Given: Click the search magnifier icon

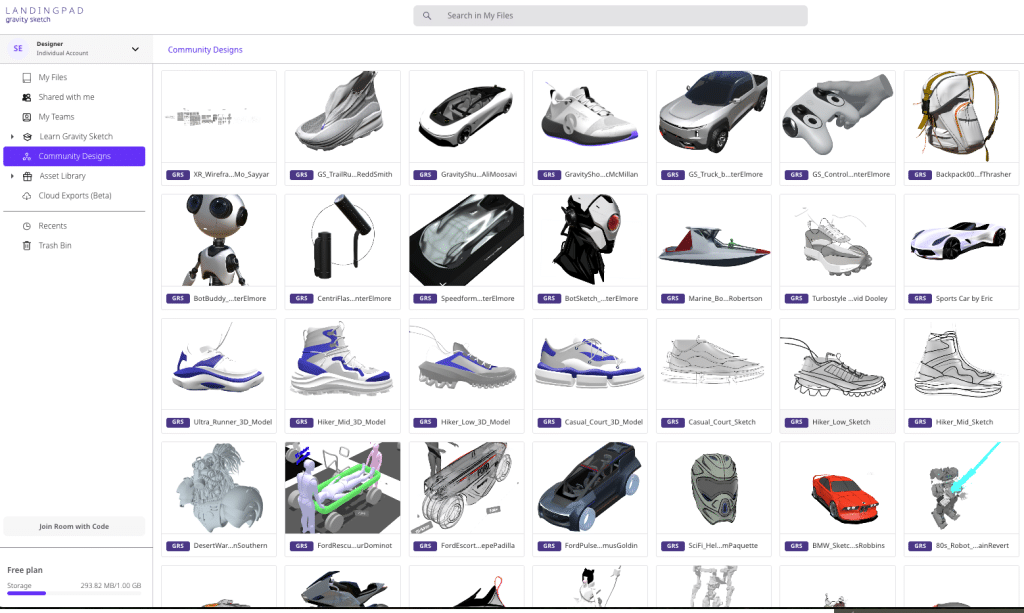Looking at the screenshot, I should pyautogui.click(x=426, y=16).
